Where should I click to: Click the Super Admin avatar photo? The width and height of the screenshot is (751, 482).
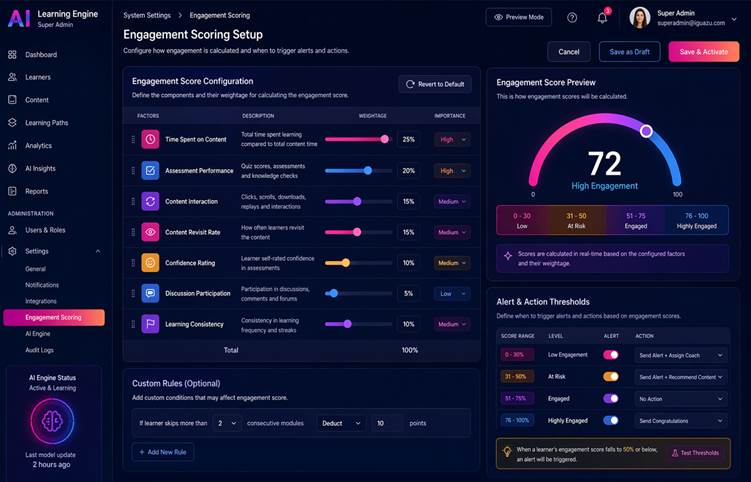pos(639,18)
